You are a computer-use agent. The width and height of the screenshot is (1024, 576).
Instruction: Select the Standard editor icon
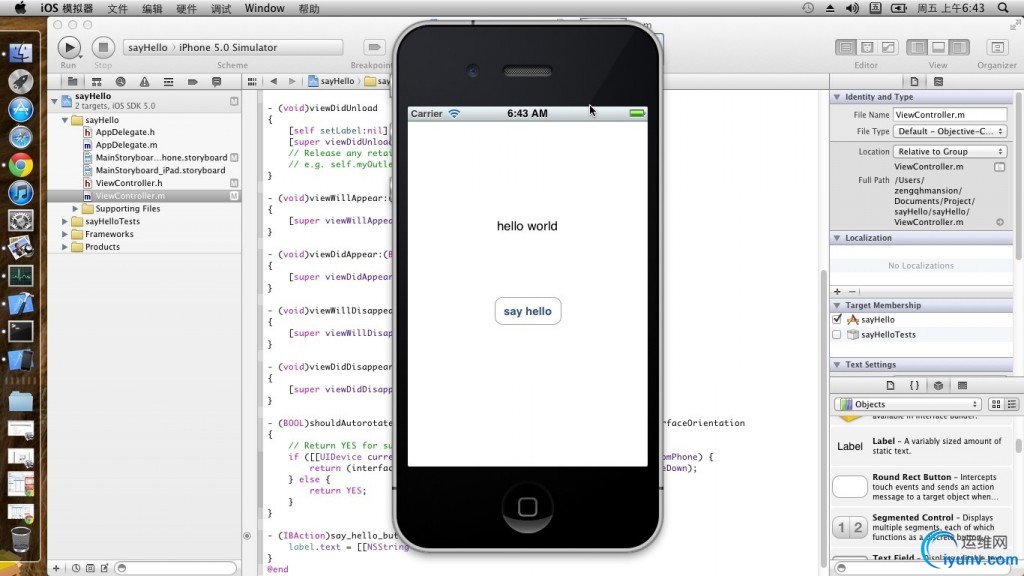coord(846,48)
